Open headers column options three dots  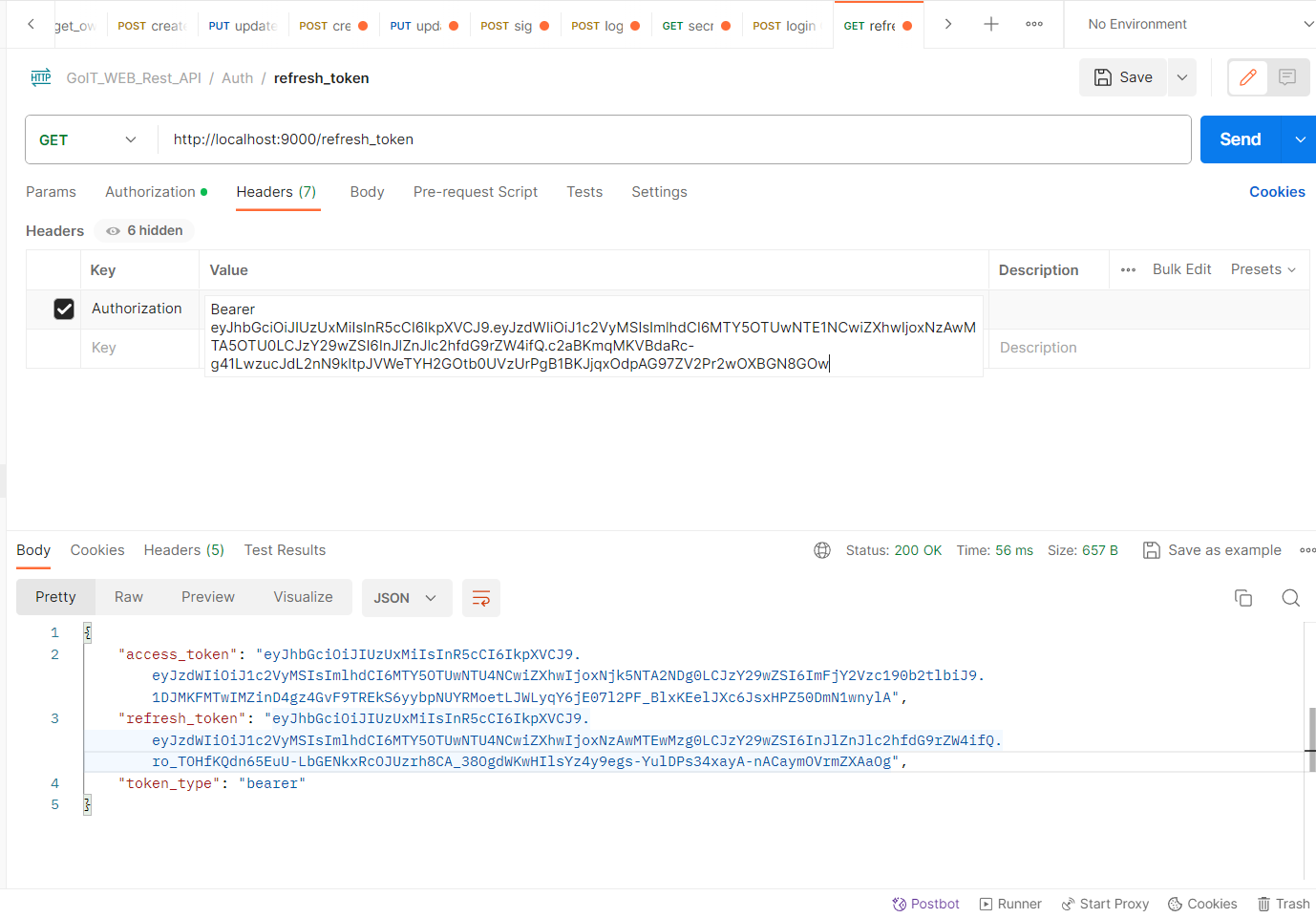pos(1128,269)
